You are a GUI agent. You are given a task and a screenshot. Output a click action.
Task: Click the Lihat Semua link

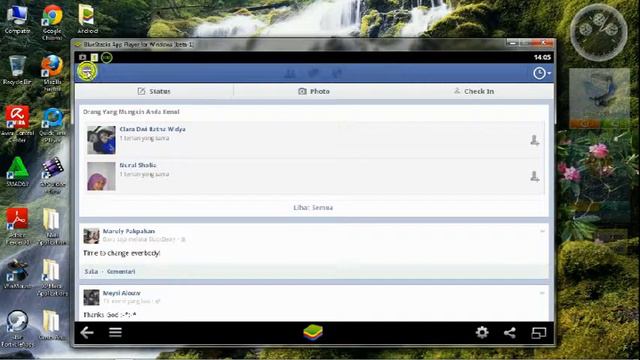point(313,207)
